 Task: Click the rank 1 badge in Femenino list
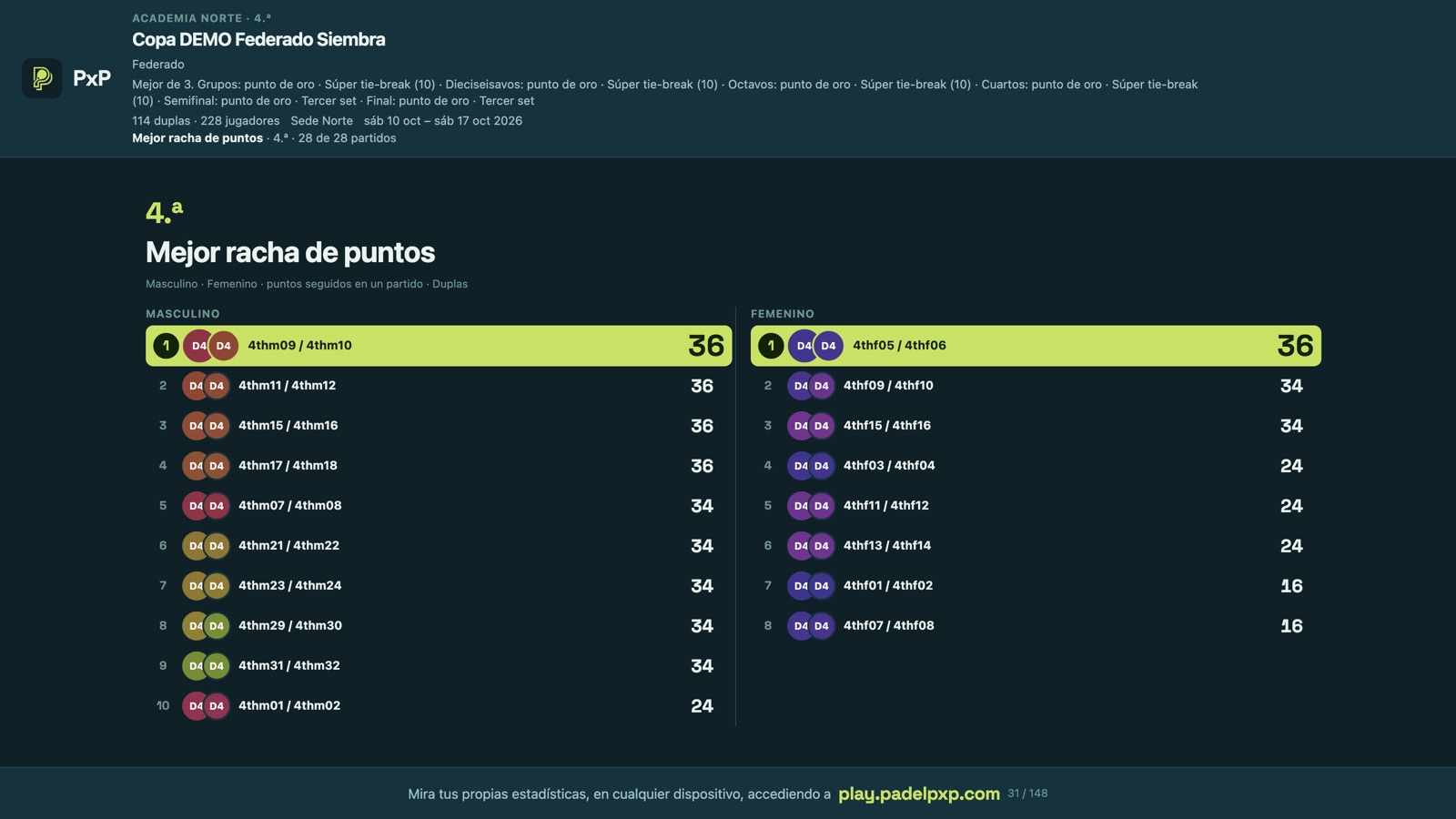[771, 346]
